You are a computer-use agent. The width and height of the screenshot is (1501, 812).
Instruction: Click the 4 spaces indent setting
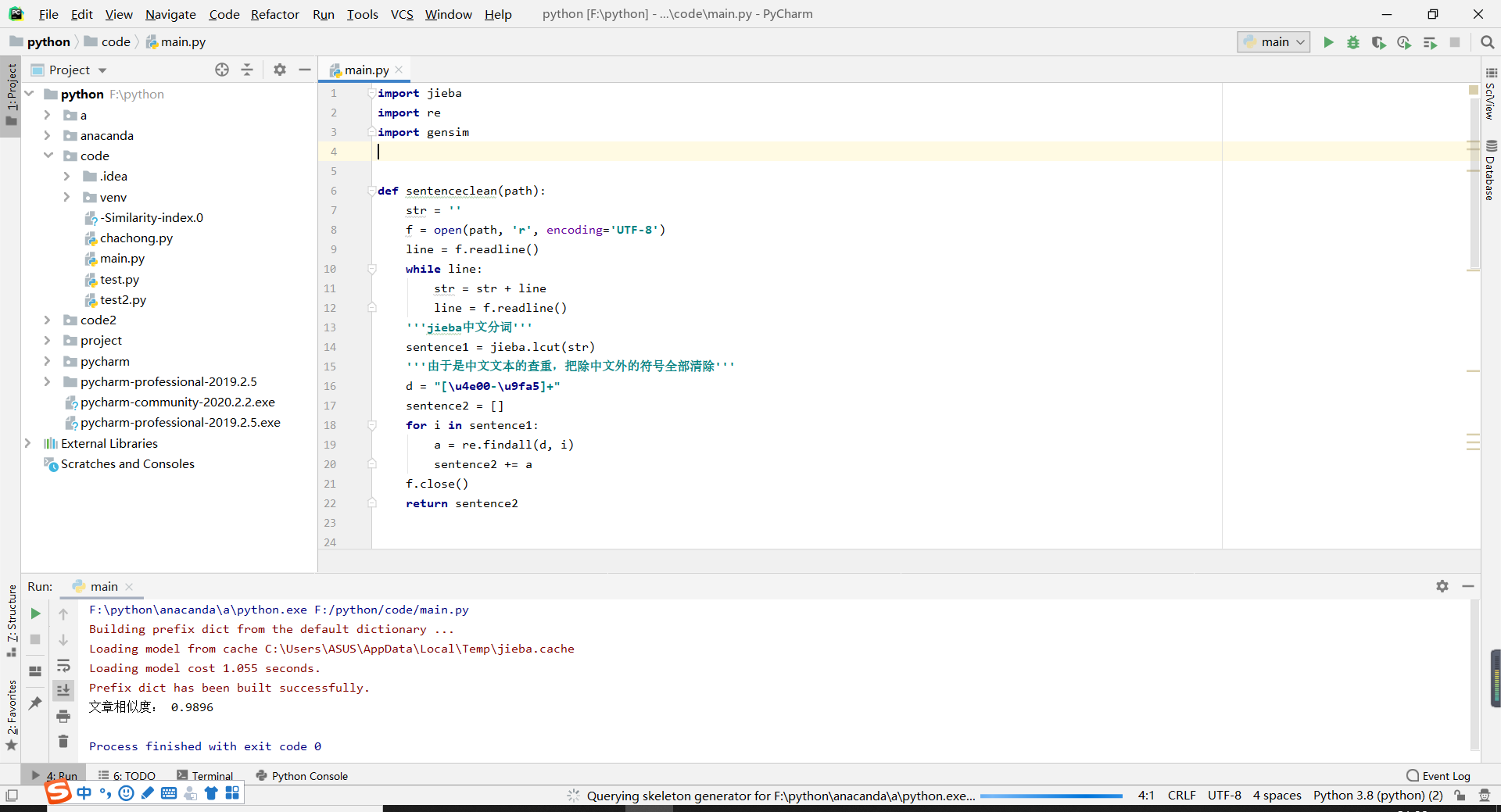pyautogui.click(x=1277, y=795)
